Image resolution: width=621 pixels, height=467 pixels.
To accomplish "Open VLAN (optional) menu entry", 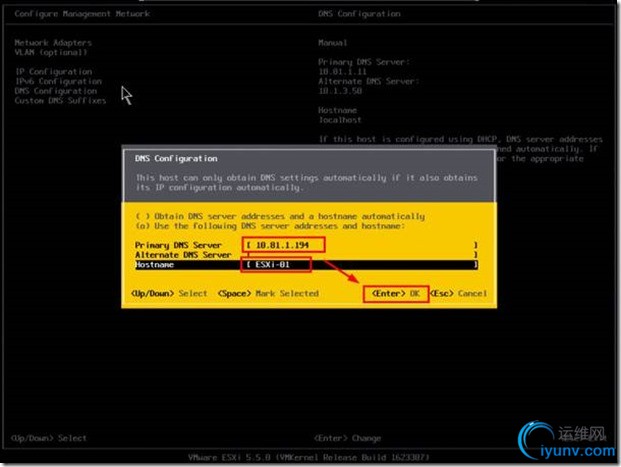I will click(51, 52).
